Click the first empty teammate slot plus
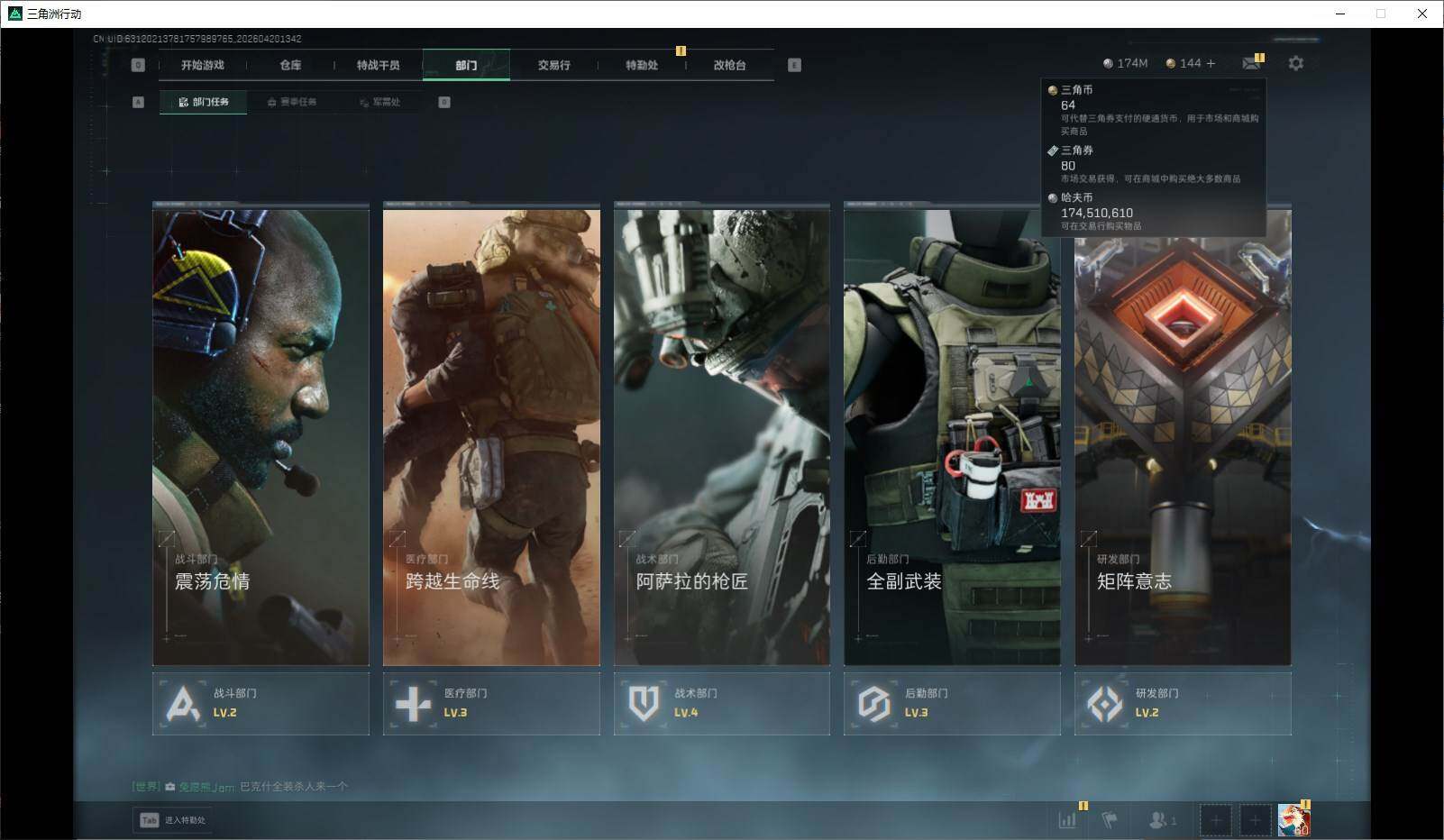Screen dimensions: 1444x840 tap(1215, 820)
